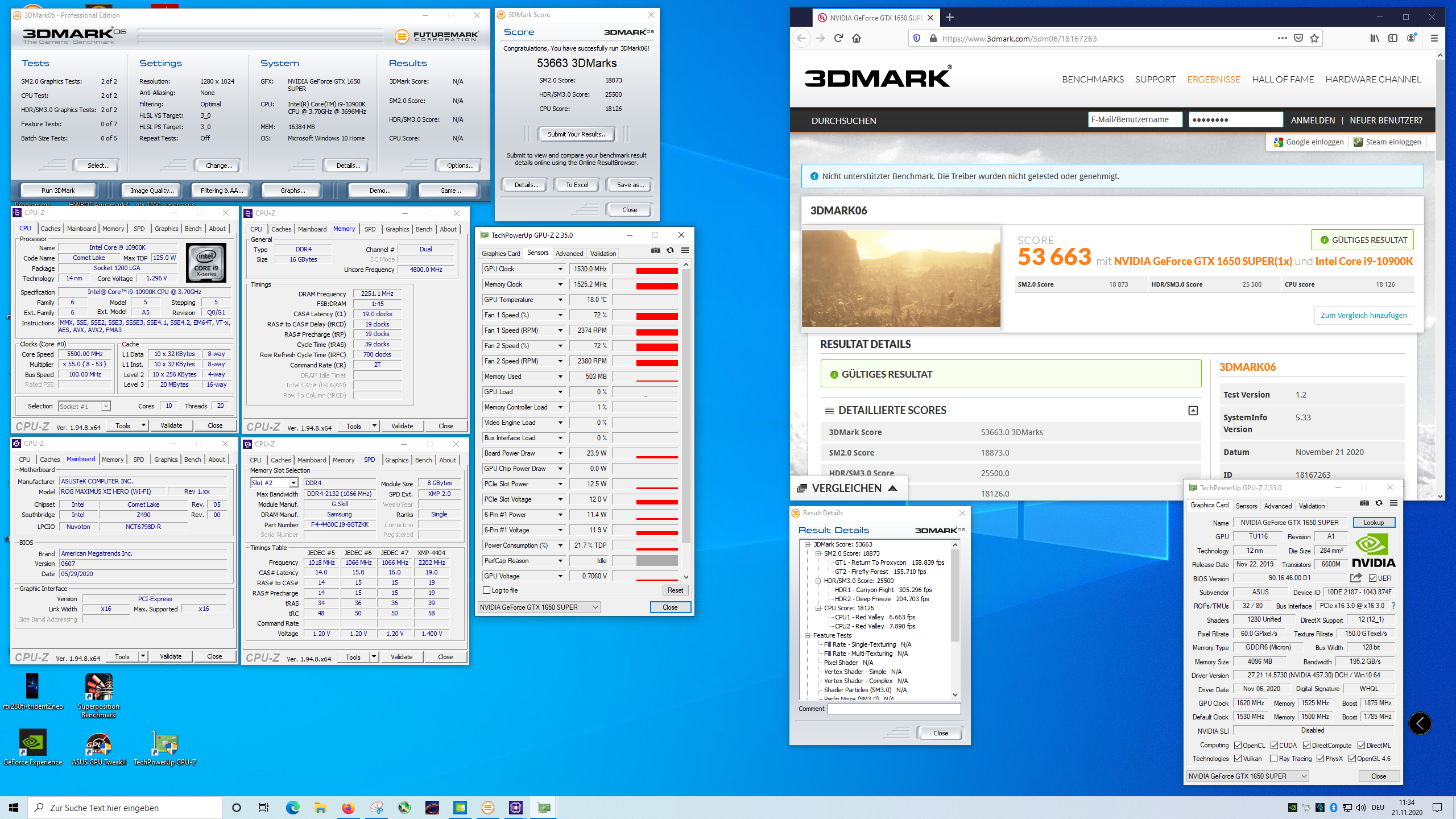Open Validation tab in GPU-Z Graphics Card window
Viewport: 1456px width, 819px height.
coord(1312,506)
